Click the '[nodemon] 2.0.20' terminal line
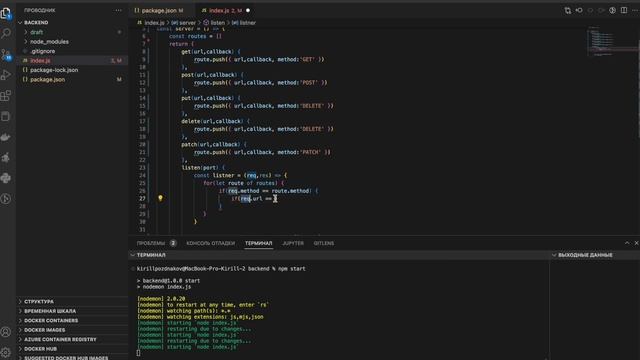Viewport: 640px width, 360px height. (161, 299)
